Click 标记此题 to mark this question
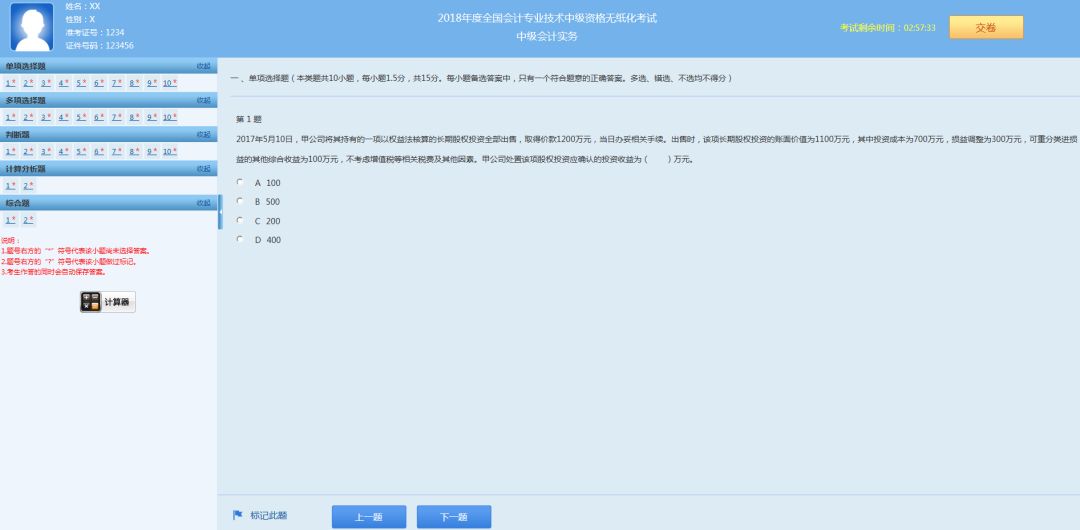This screenshot has height=530, width=1080. coord(269,515)
